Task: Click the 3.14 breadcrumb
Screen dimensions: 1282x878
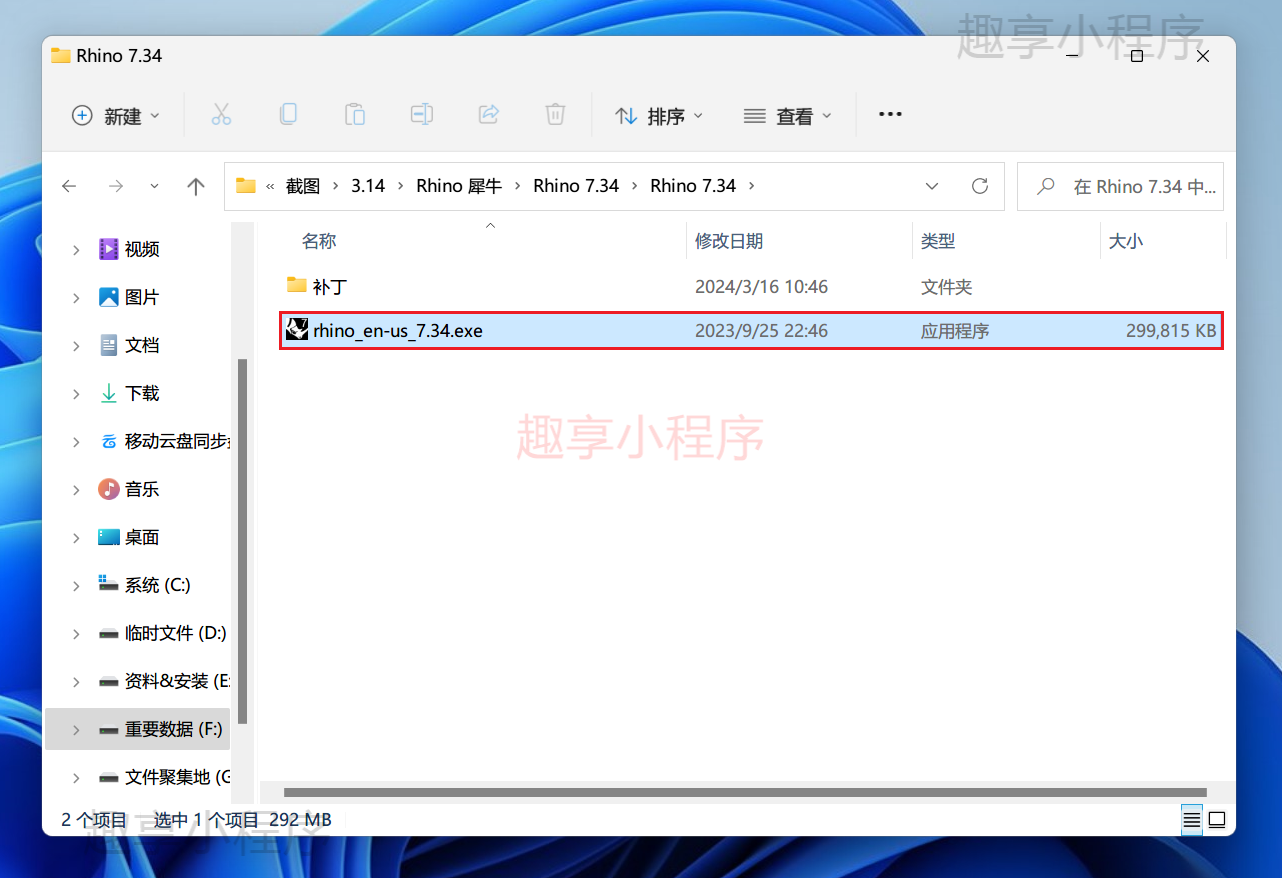Action: coord(368,186)
